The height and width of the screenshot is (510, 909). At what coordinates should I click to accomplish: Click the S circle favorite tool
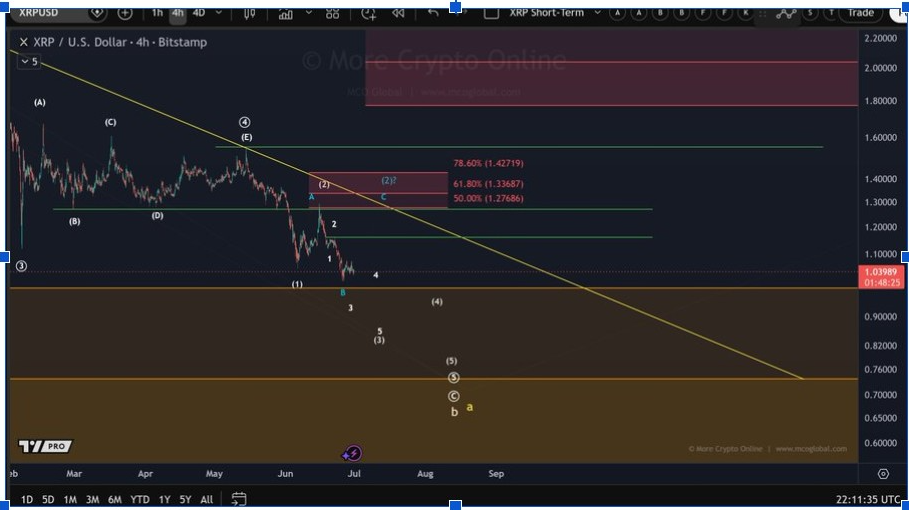point(810,13)
